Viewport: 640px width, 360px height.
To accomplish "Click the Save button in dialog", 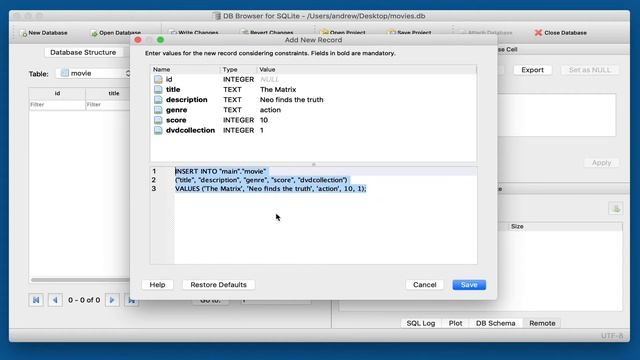I will [x=469, y=284].
